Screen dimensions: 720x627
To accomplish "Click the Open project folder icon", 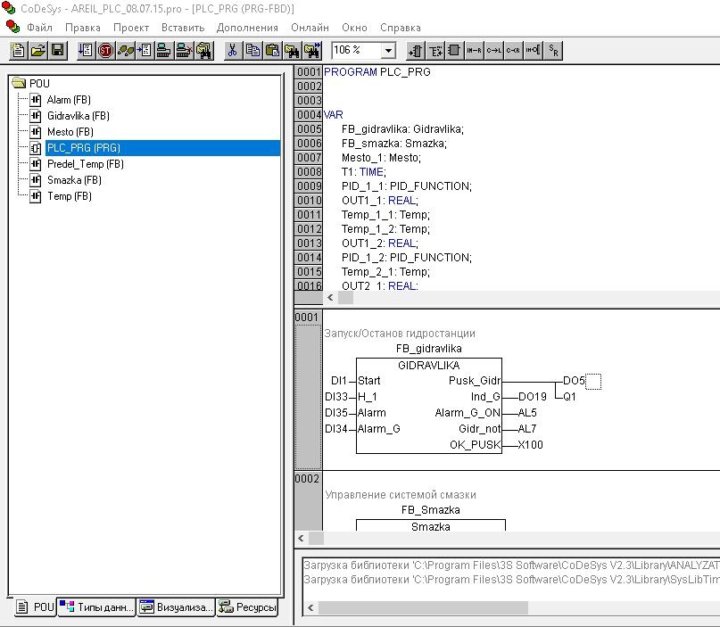I will click(x=37, y=50).
